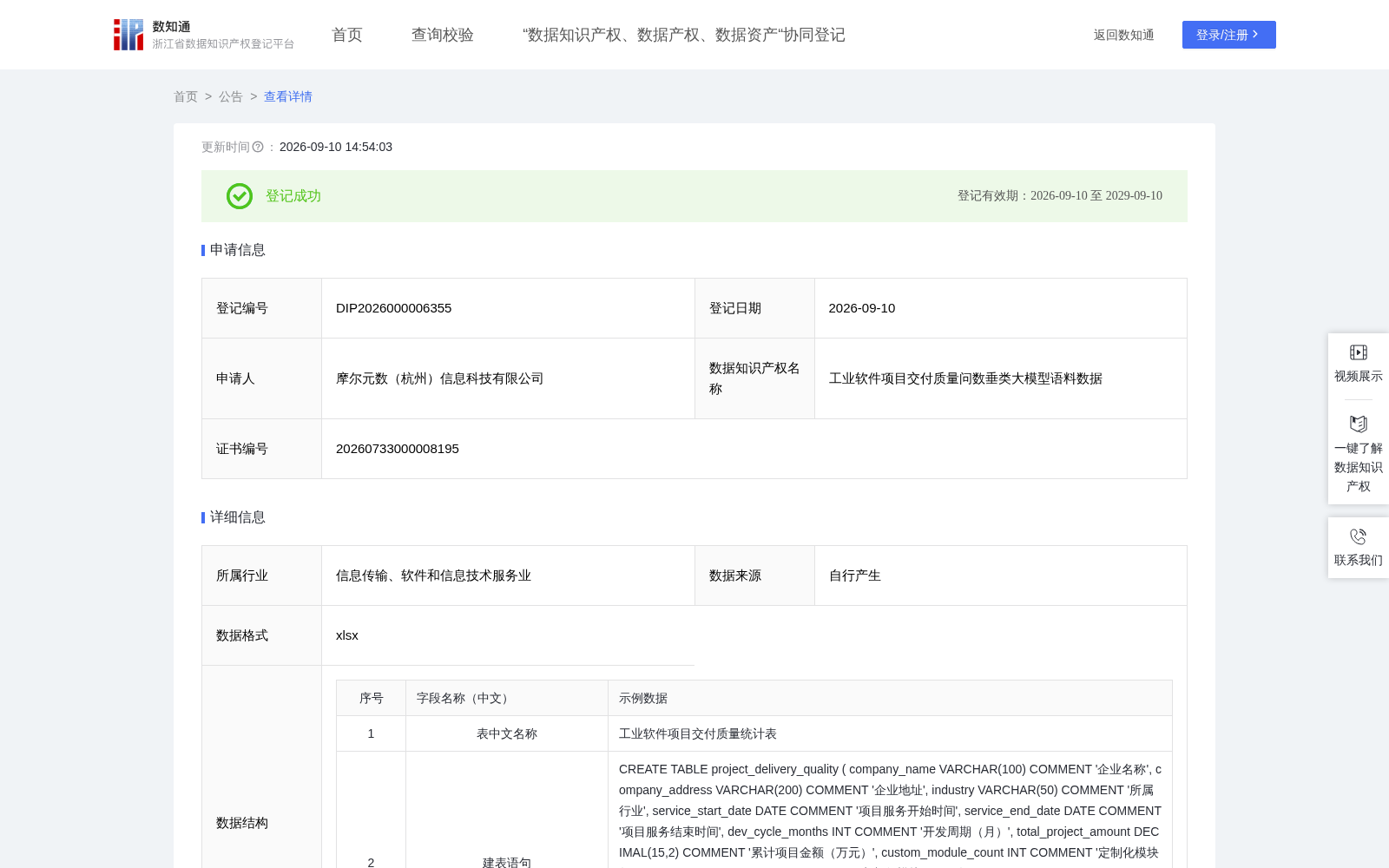Screen dimensions: 1389x868
Task: Click breadcrumb 公告 link
Action: (x=231, y=96)
